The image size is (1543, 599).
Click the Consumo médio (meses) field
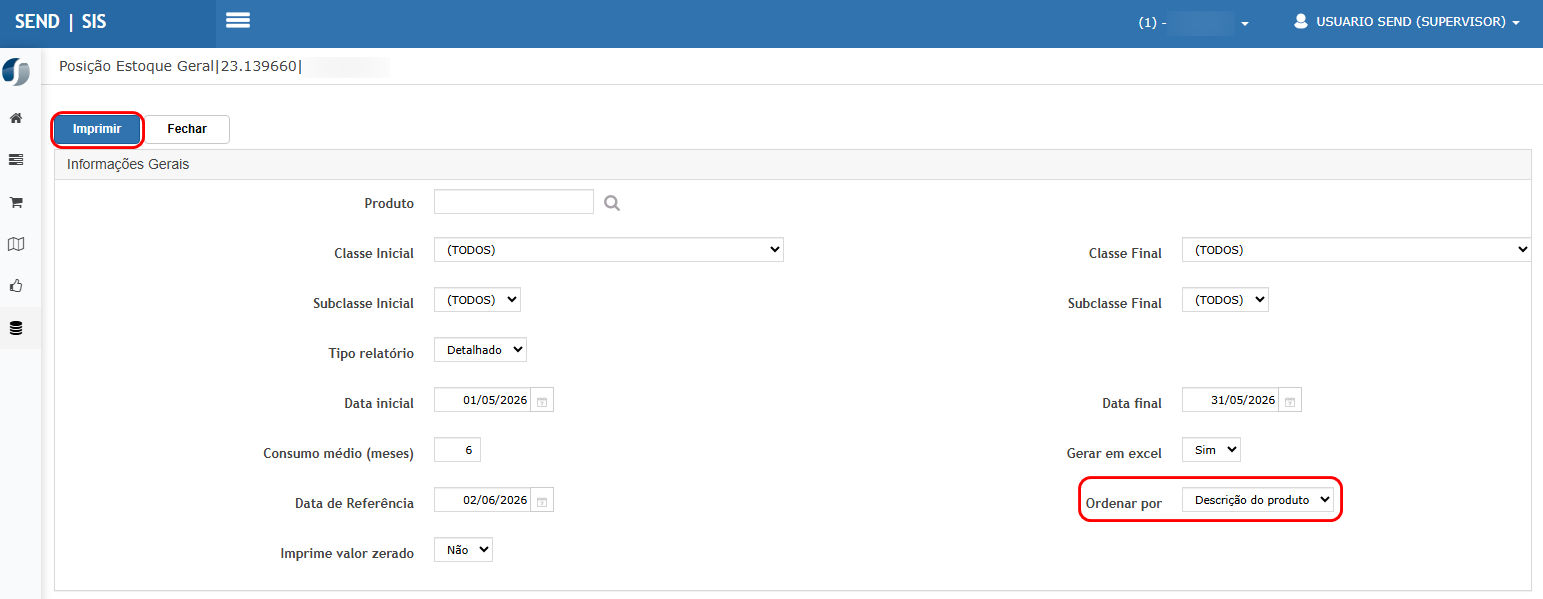[x=457, y=450]
